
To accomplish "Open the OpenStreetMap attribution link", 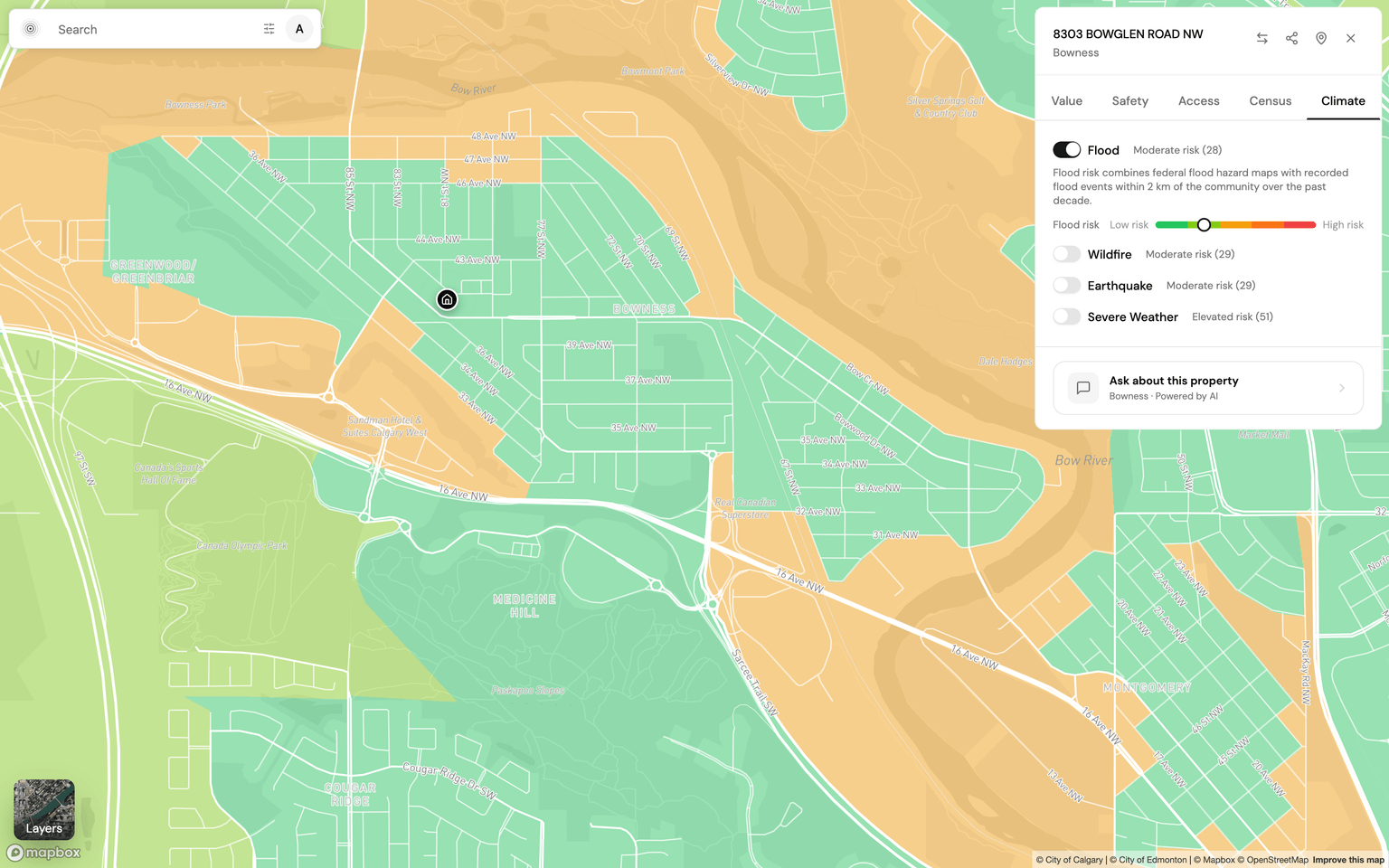I will 1272,860.
